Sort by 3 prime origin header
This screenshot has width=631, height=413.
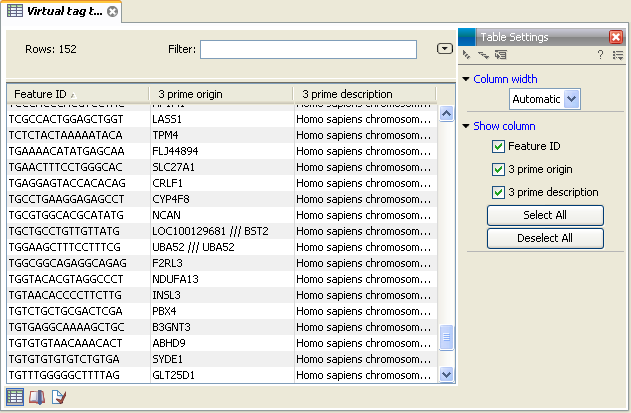click(x=221, y=94)
